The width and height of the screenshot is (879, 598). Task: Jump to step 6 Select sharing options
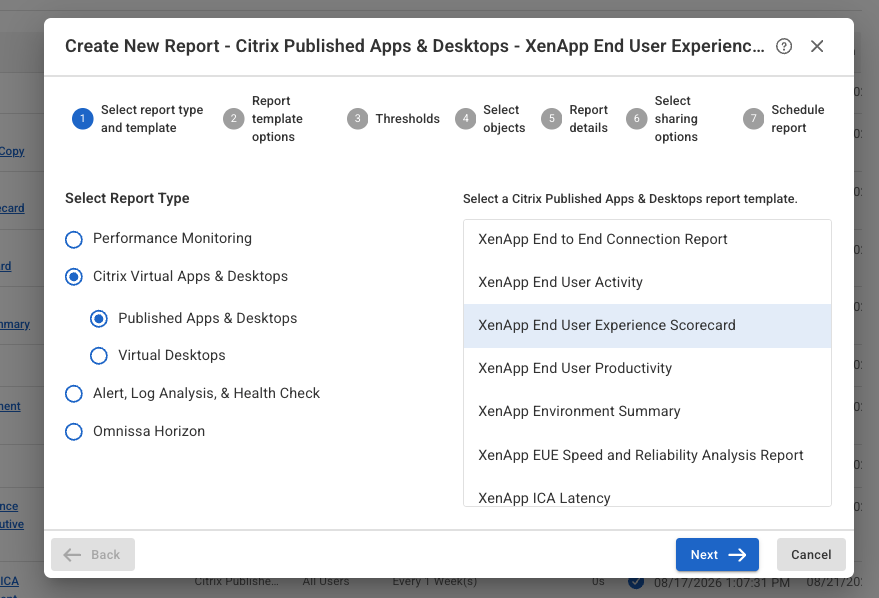point(662,119)
